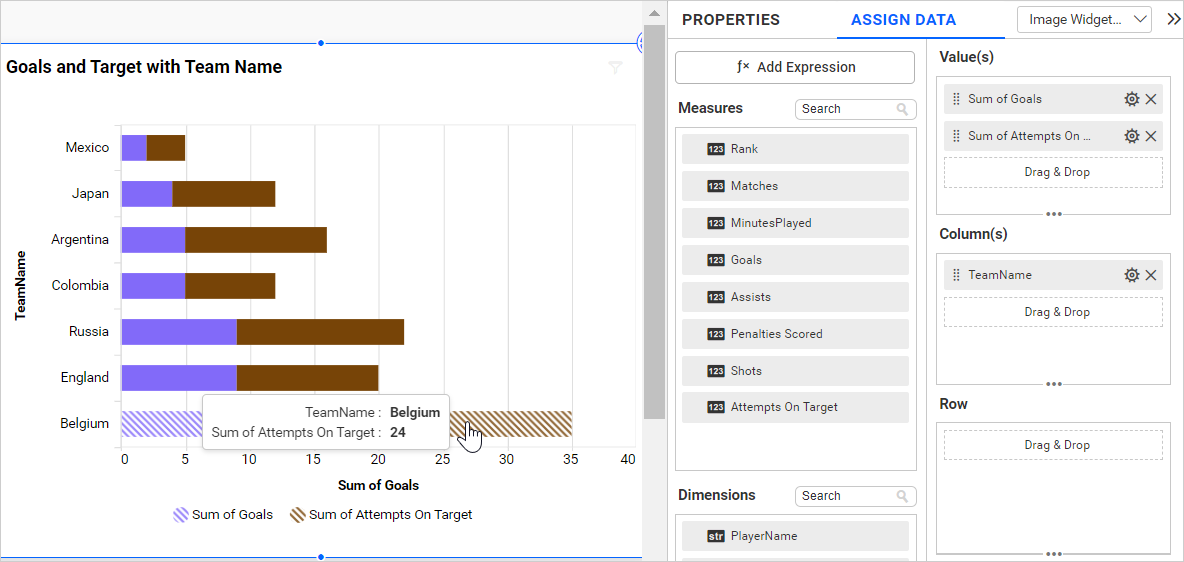Open settings gear for TeamName column

click(1131, 275)
